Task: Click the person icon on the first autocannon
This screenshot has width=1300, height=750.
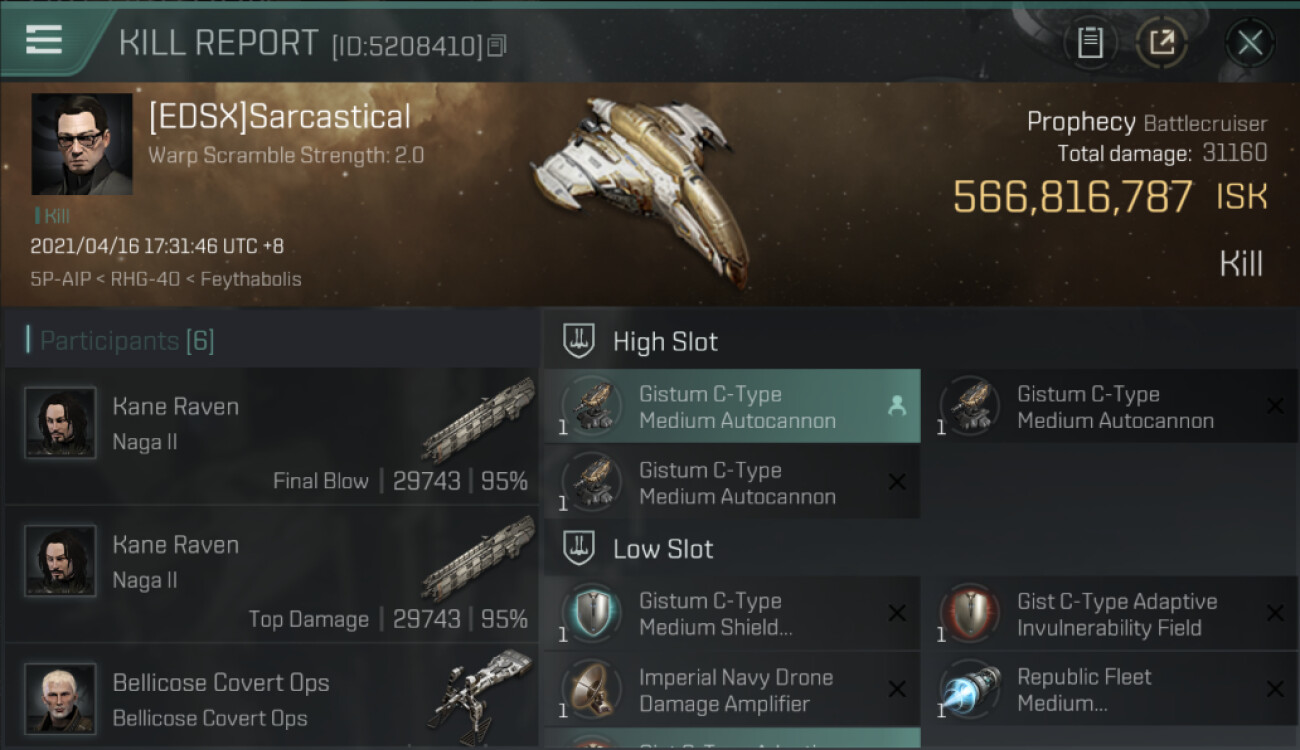Action: tap(897, 405)
